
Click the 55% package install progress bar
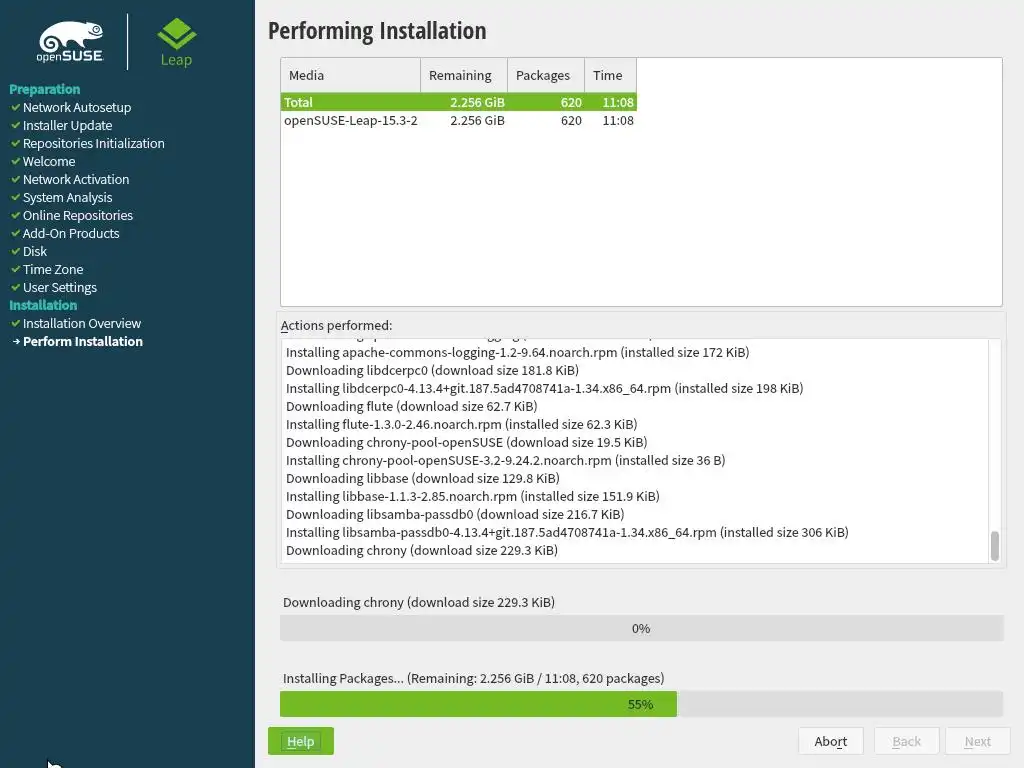click(x=641, y=704)
